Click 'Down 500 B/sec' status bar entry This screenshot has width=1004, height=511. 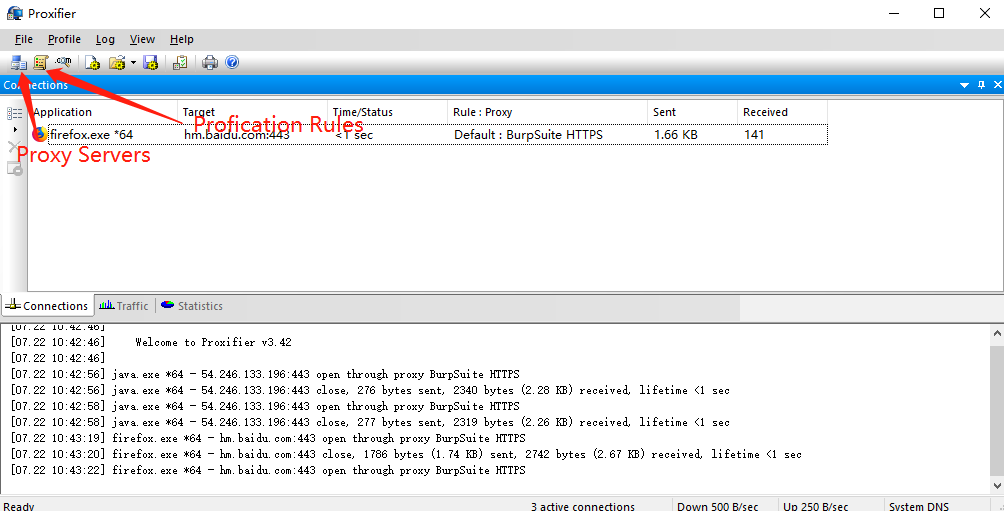click(x=718, y=506)
